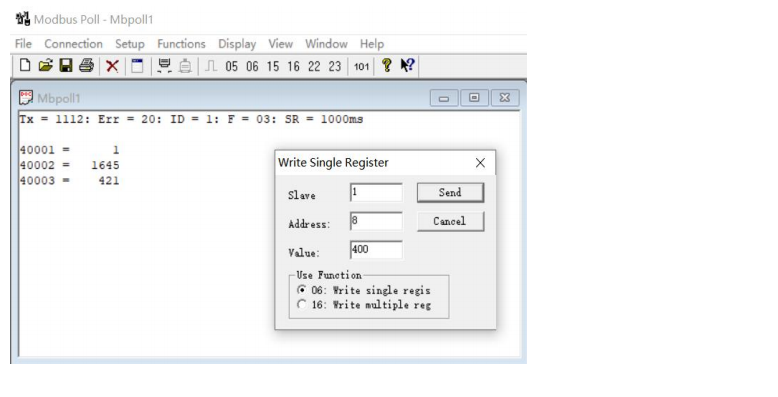Open the Connection menu

pyautogui.click(x=73, y=44)
